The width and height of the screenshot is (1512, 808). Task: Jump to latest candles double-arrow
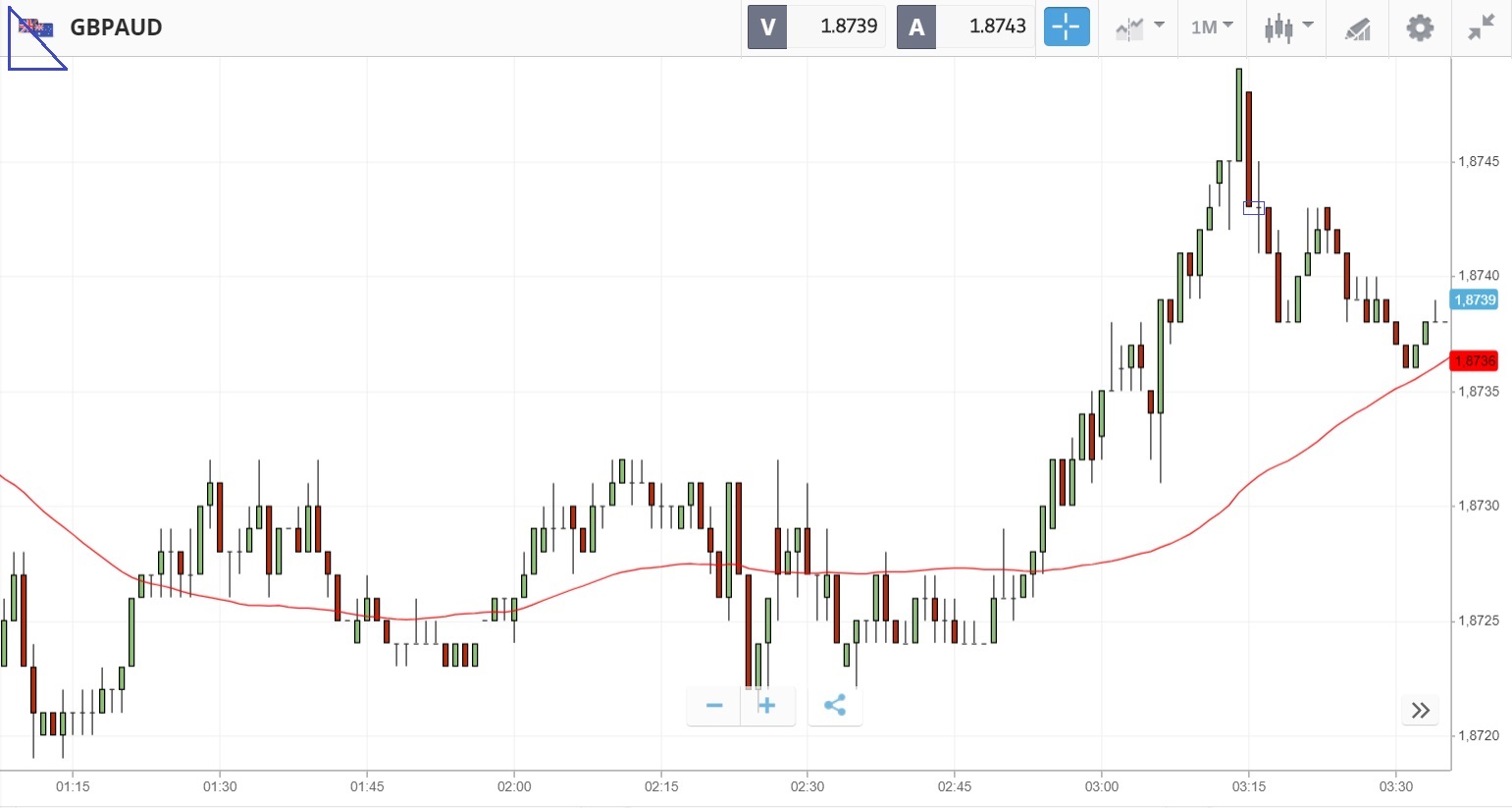point(1420,710)
